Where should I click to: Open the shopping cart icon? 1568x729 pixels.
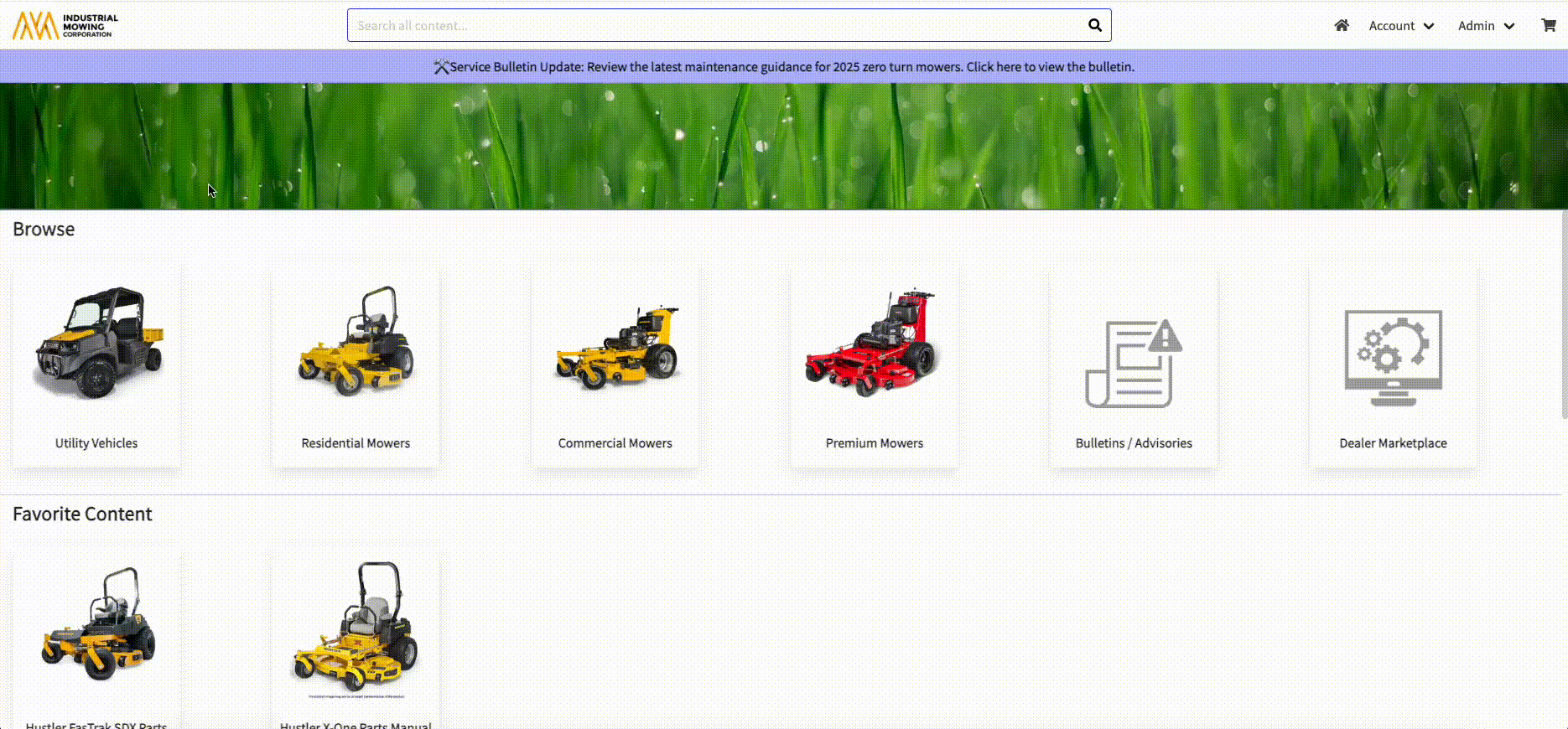point(1548,26)
